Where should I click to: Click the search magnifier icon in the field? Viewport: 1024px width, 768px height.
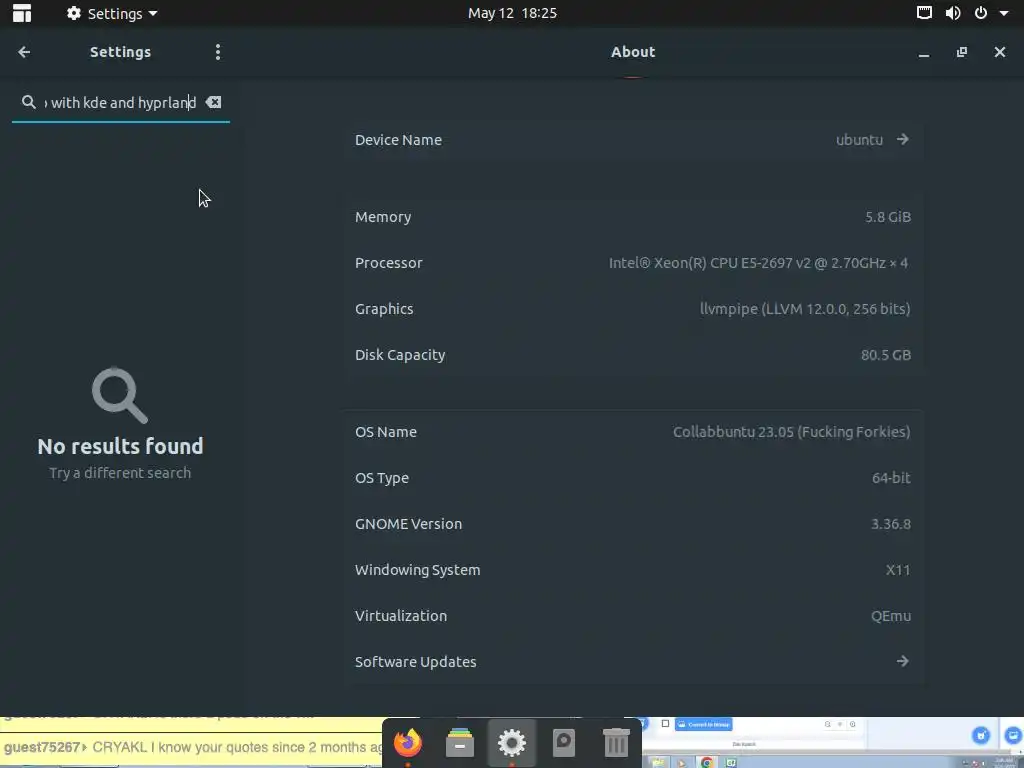pos(29,102)
